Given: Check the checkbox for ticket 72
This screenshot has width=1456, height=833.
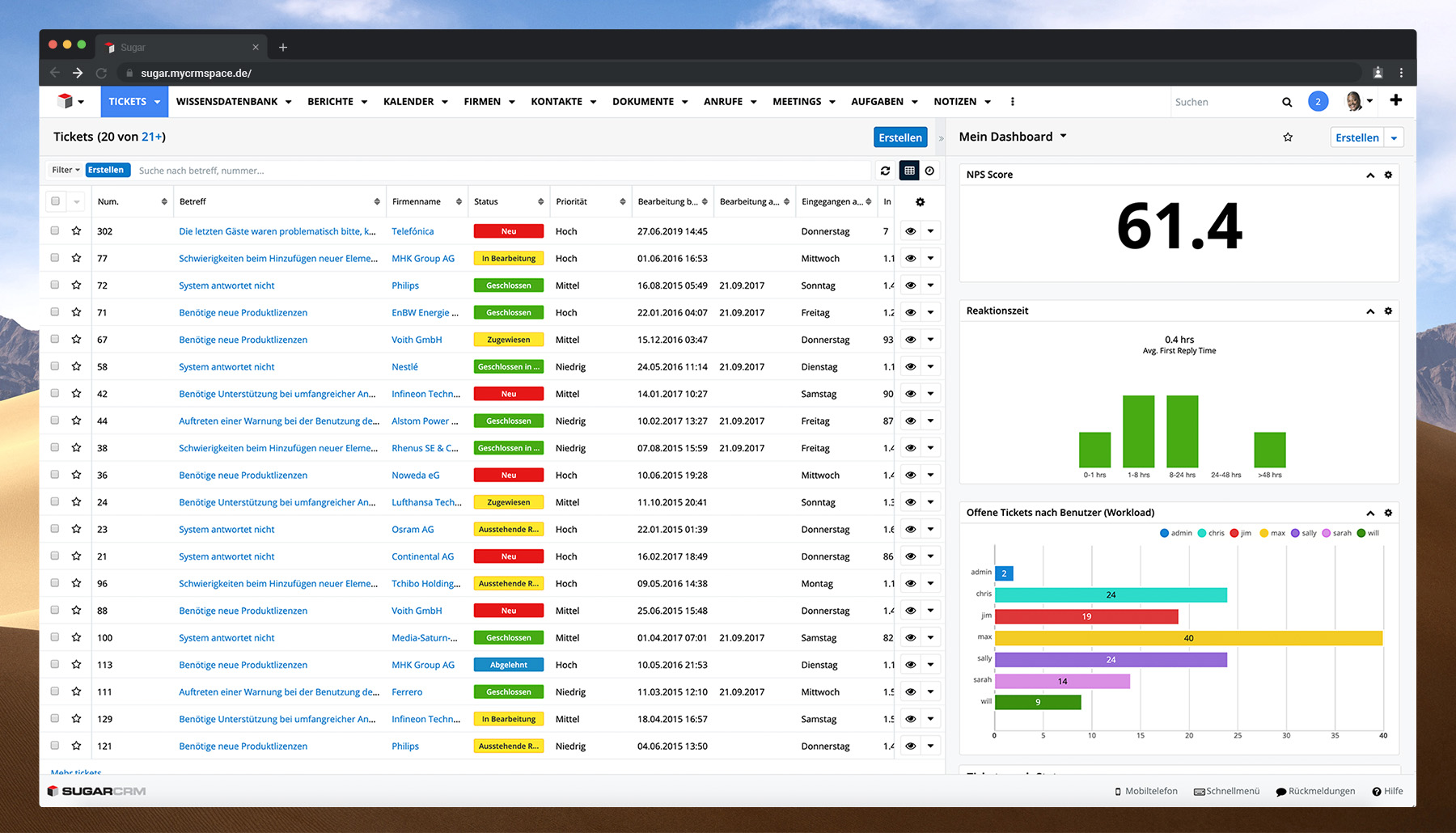Looking at the screenshot, I should click(x=55, y=285).
